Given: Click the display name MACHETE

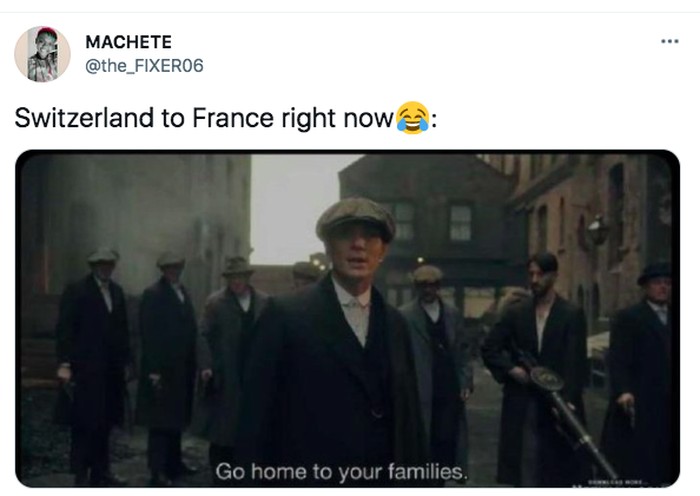Looking at the screenshot, I should tap(129, 42).
